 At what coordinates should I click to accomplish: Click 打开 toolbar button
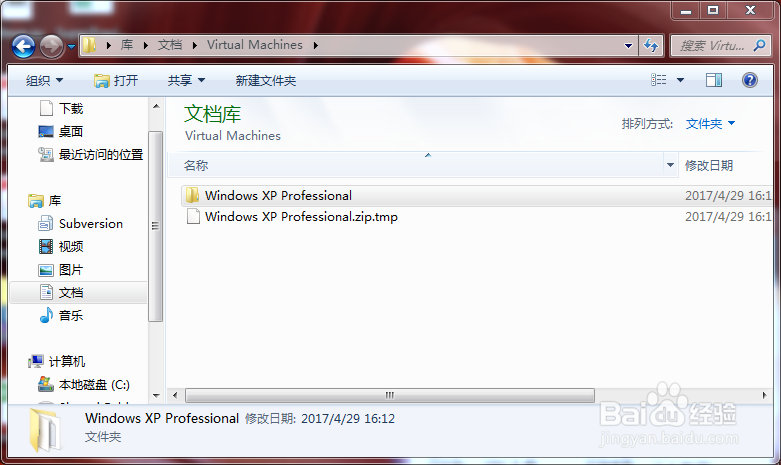(x=116, y=81)
